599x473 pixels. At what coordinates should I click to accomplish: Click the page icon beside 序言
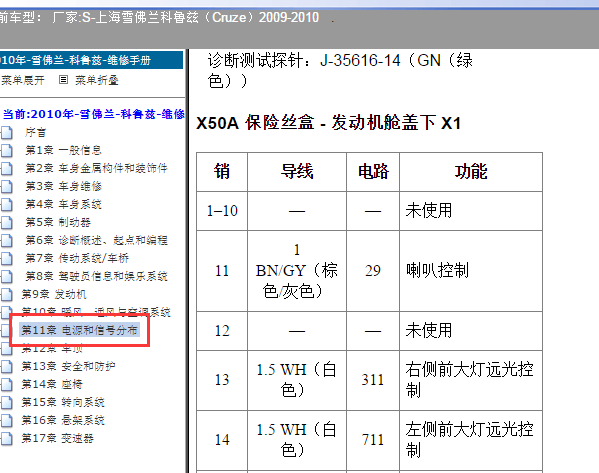tap(6, 133)
